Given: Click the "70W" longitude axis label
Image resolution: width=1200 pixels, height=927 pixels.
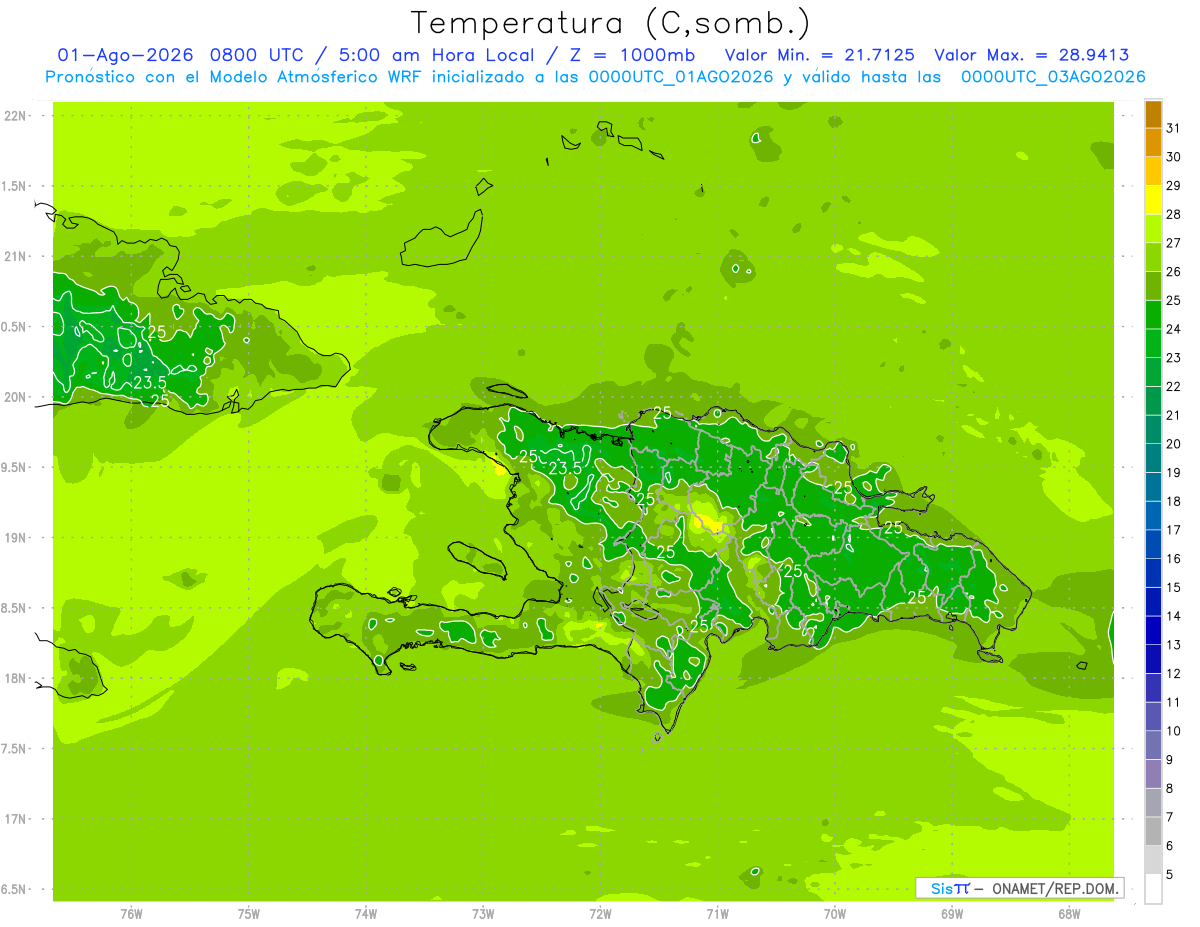Looking at the screenshot, I should [835, 913].
